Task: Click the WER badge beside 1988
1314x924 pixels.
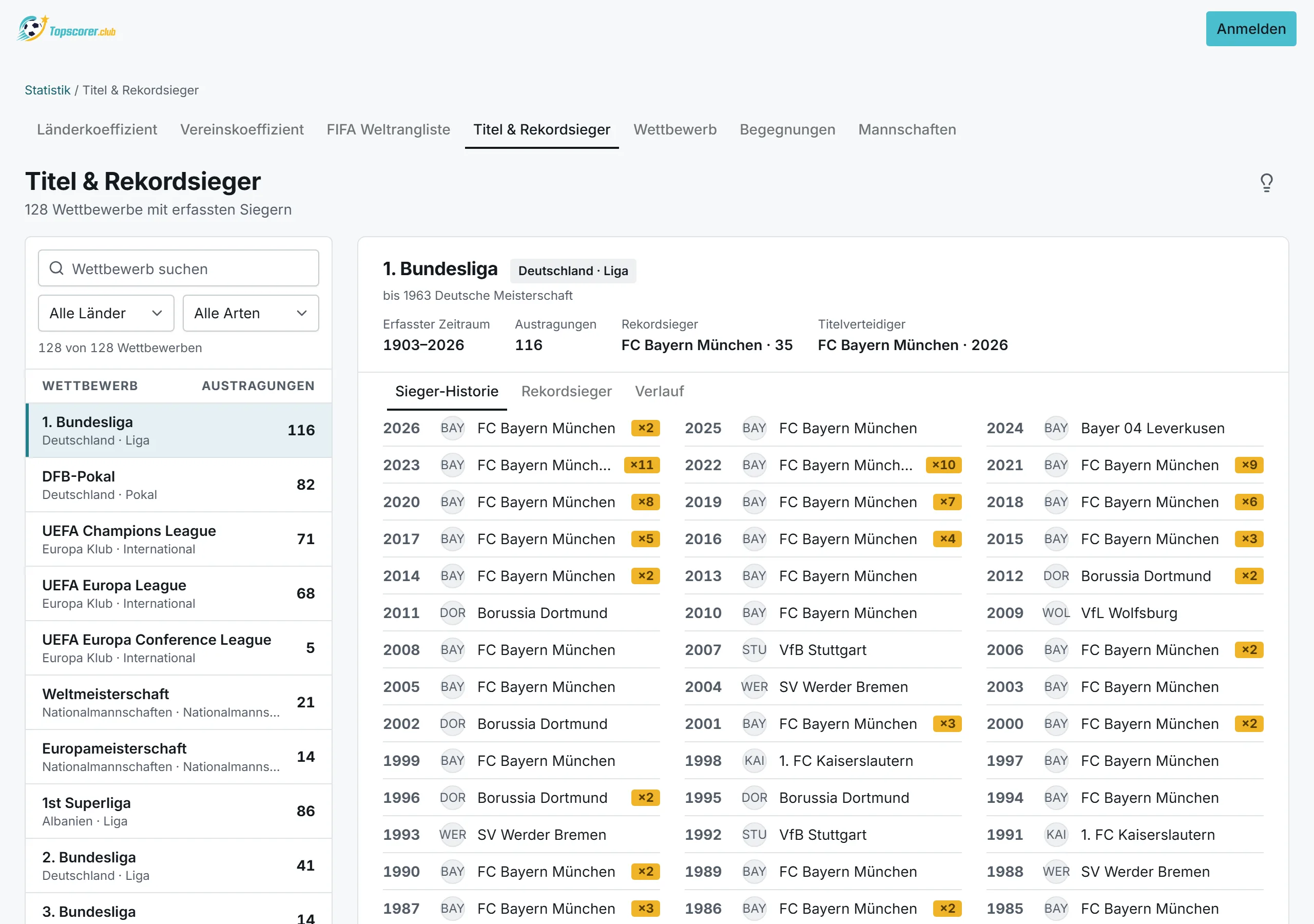Action: tap(1056, 871)
